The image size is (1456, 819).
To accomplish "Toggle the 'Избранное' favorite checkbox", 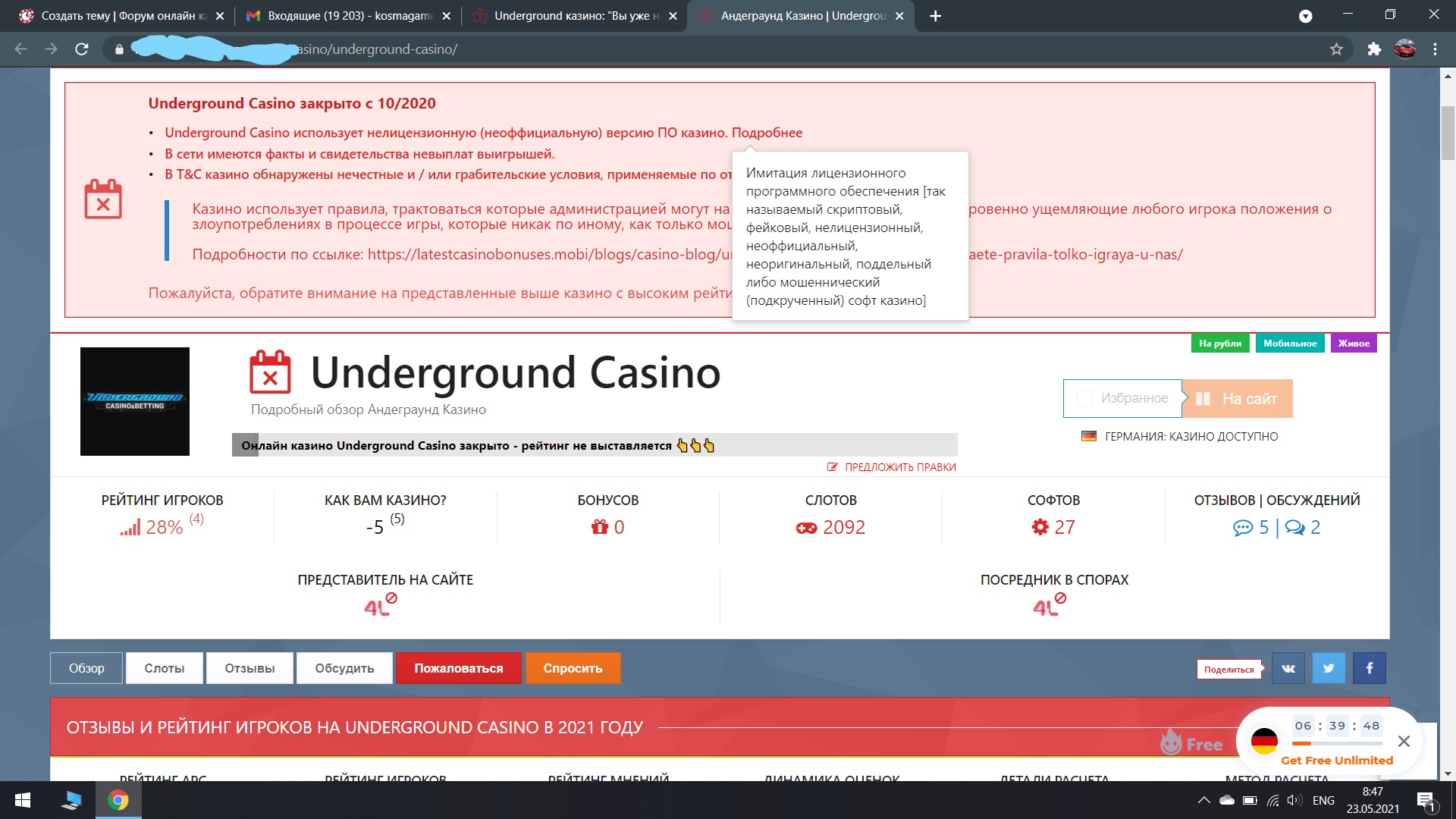I will pyautogui.click(x=1085, y=398).
